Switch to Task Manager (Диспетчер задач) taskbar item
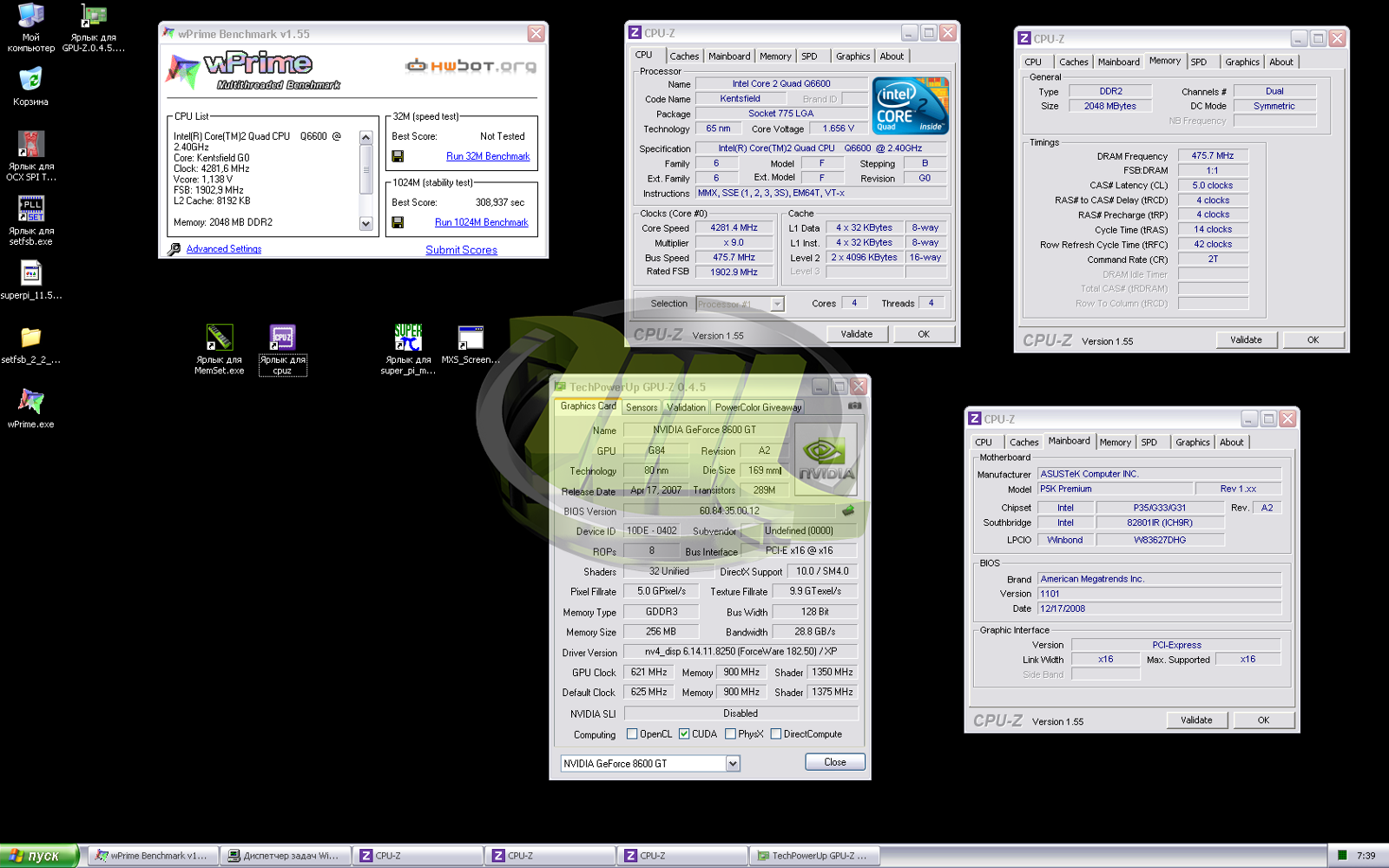Viewport: 1389px width, 868px height. (x=285, y=856)
